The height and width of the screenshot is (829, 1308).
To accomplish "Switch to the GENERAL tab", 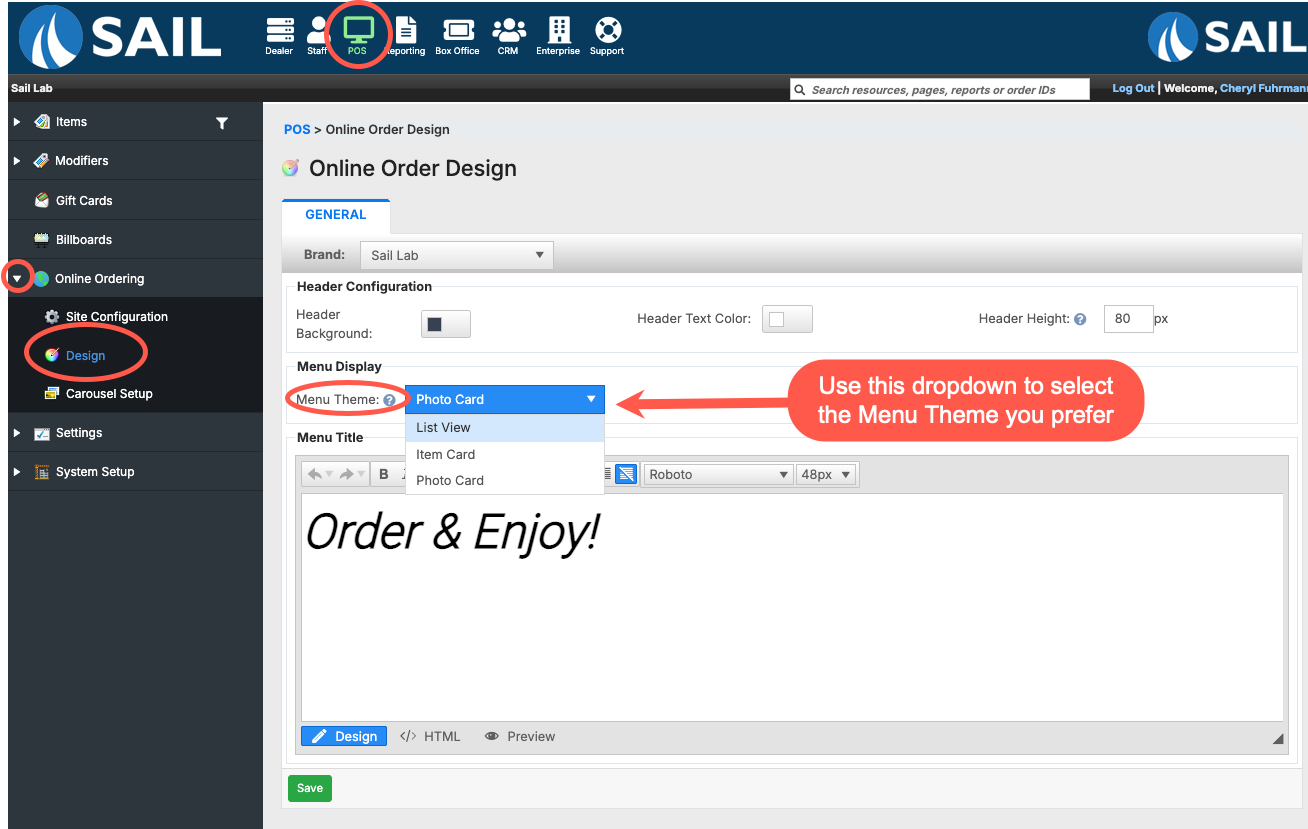I will pos(336,215).
